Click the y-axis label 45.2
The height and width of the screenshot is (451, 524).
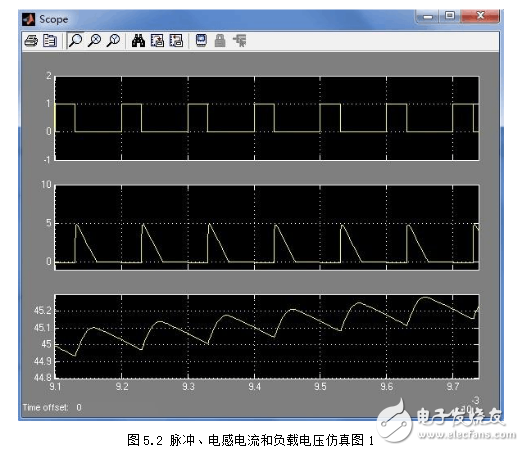42,311
